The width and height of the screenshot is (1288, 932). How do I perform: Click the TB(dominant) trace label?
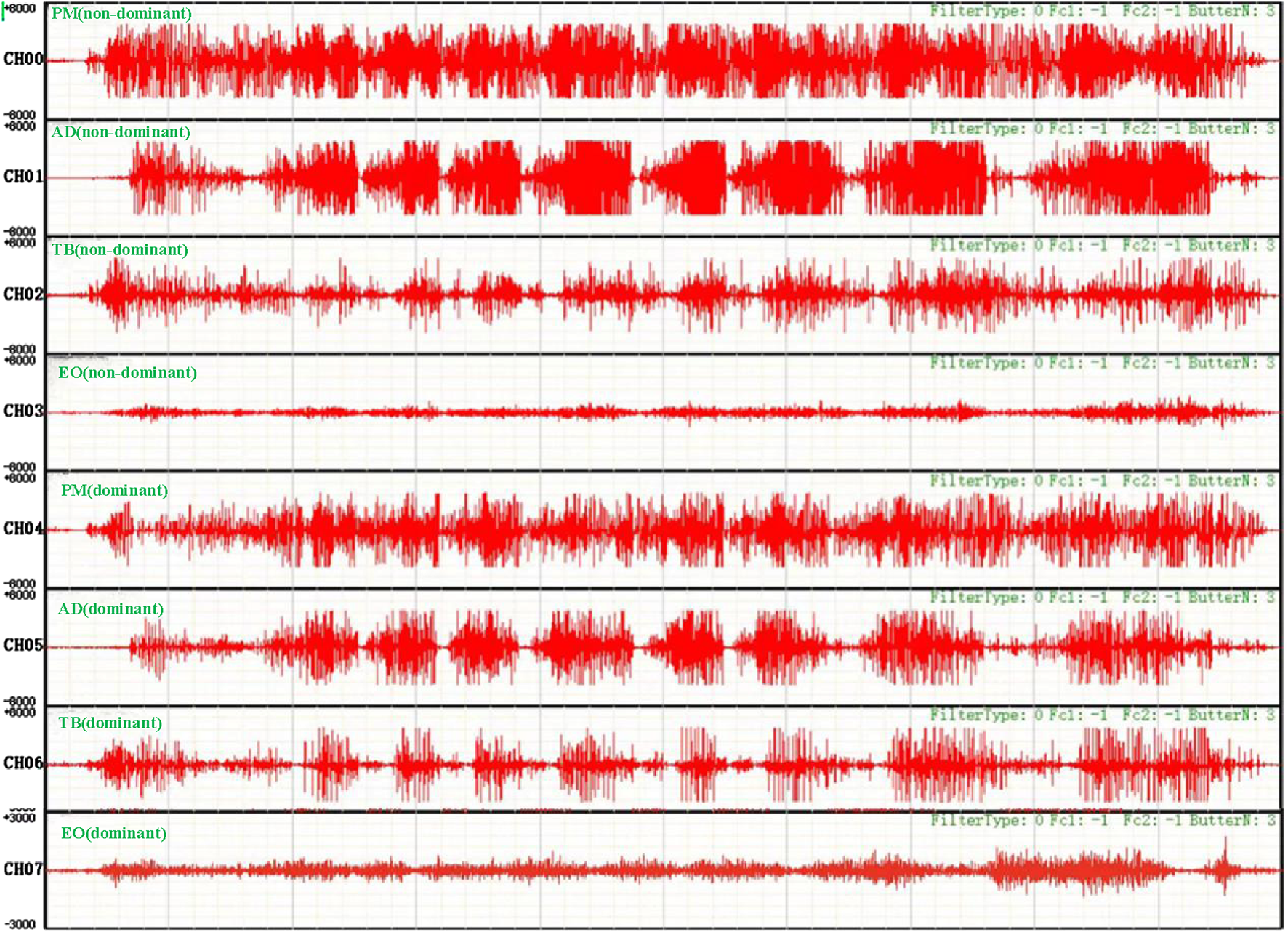click(x=110, y=723)
